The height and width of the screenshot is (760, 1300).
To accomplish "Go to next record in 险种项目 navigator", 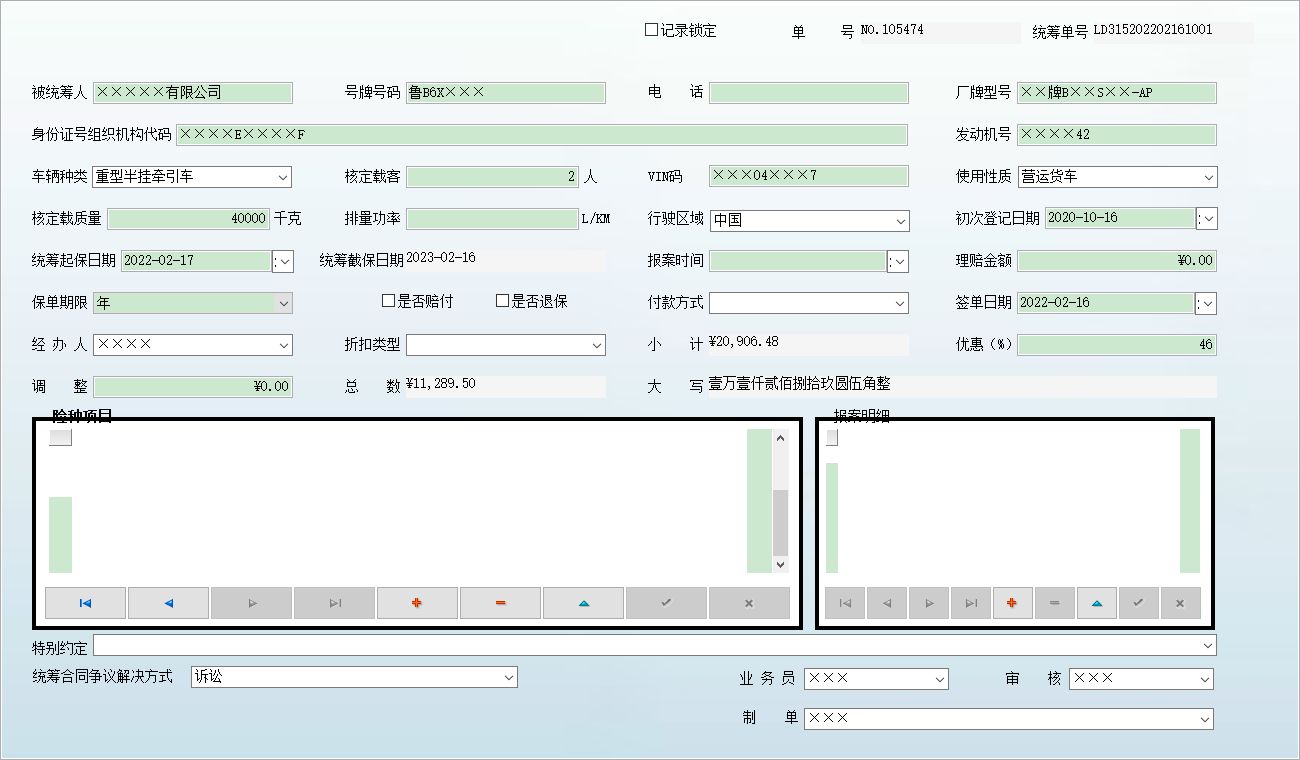I will coord(251,603).
